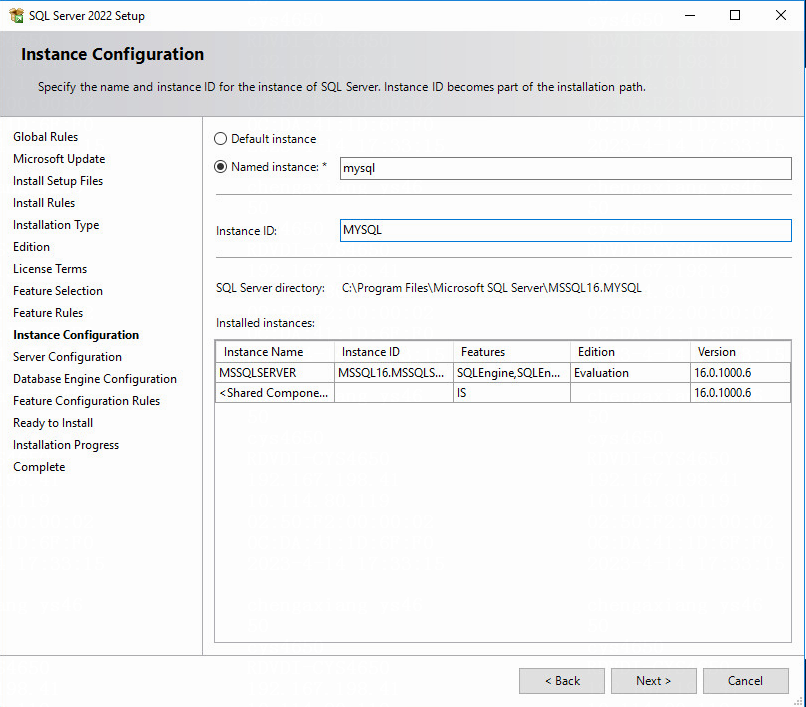Screen dimensions: 806x707
Task: Click the Version column header
Action: (x=740, y=352)
